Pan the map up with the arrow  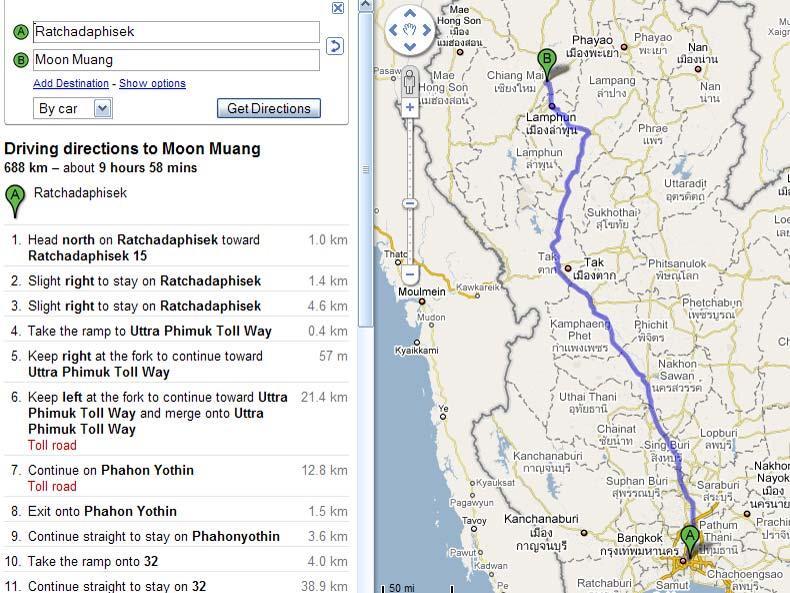pyautogui.click(x=410, y=14)
